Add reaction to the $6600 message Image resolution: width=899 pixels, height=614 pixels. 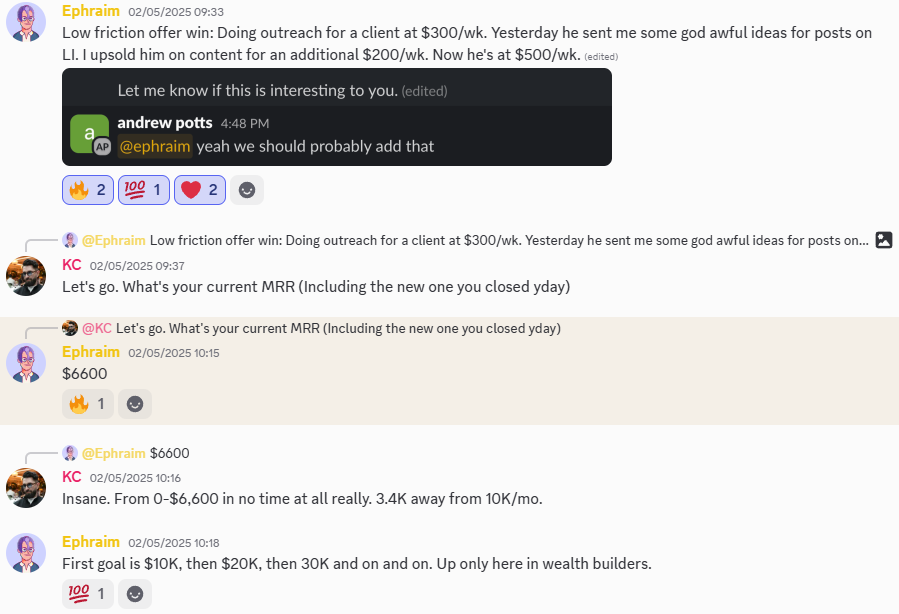[x=135, y=404]
